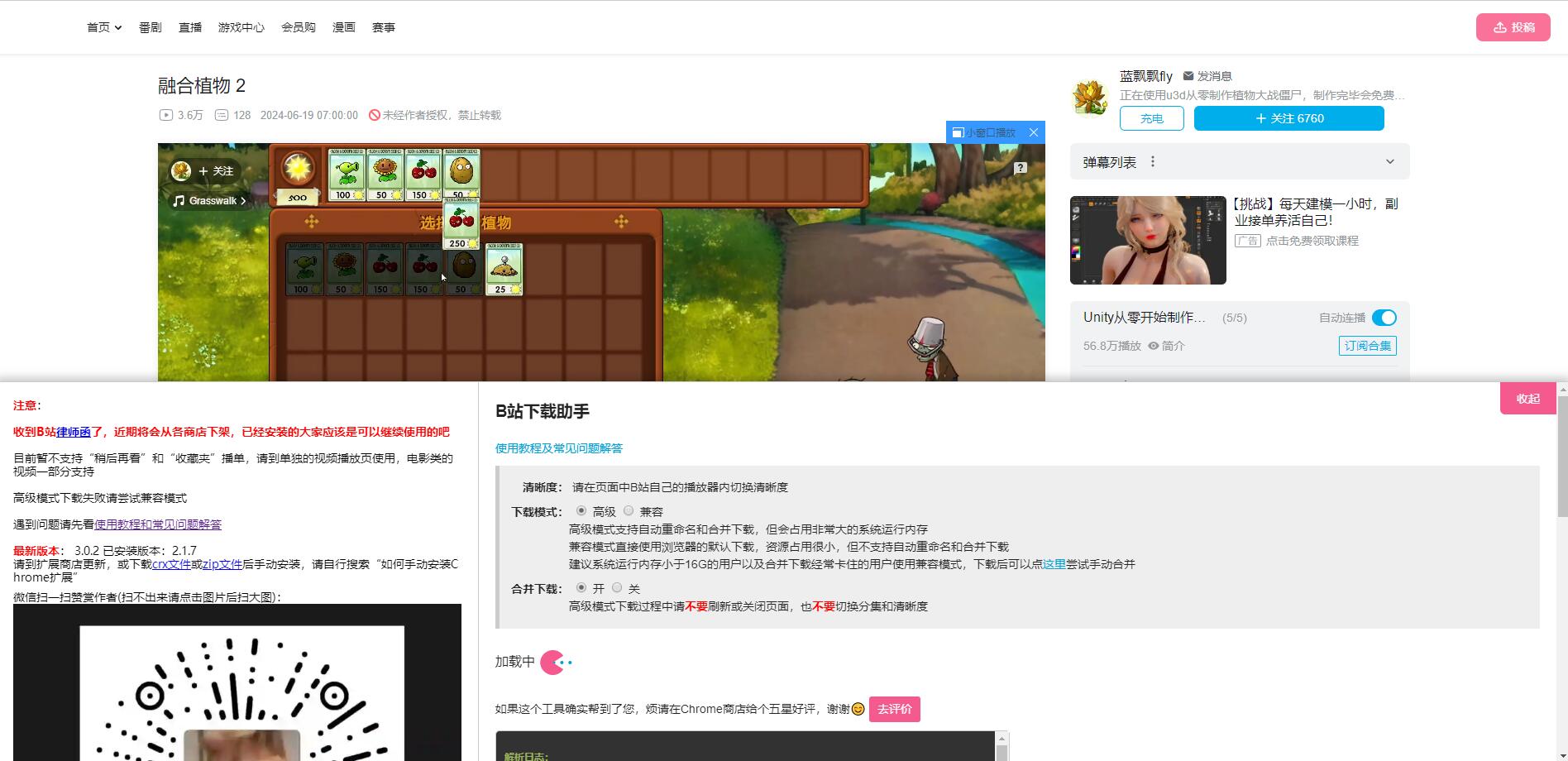Select the 兼容 download mode radio button
Viewport: 1568px width, 761px height.
(629, 511)
